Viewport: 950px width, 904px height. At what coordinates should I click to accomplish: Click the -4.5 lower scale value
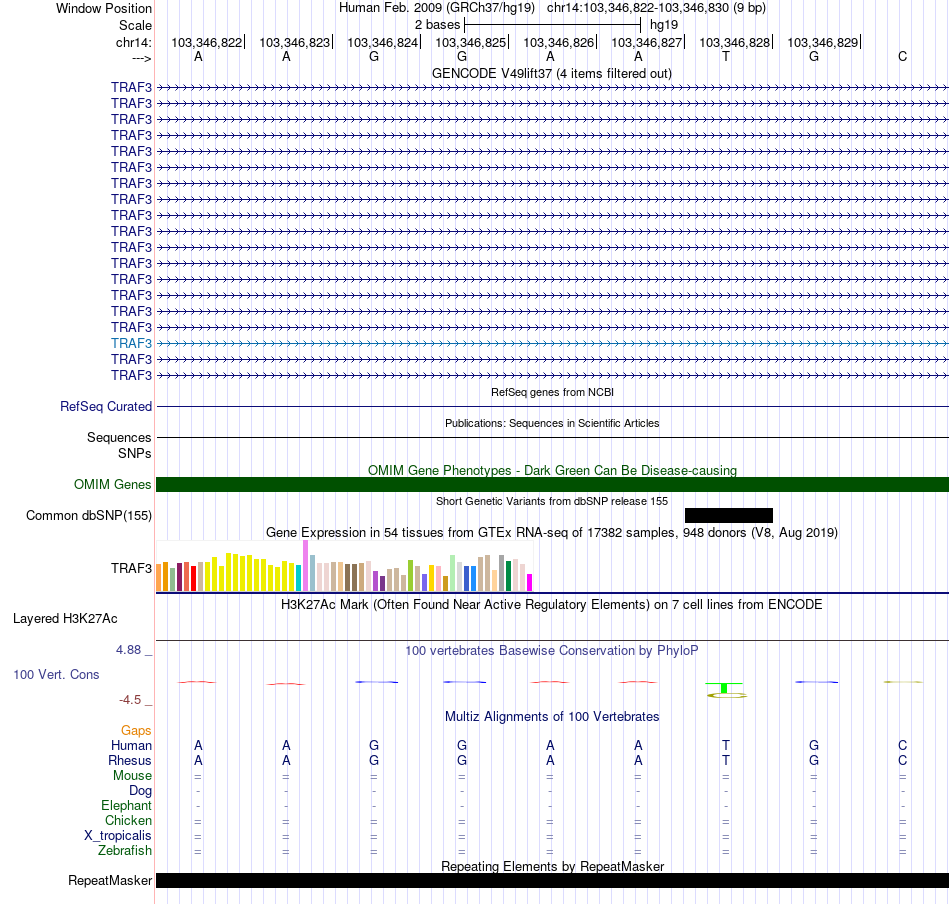coord(130,700)
